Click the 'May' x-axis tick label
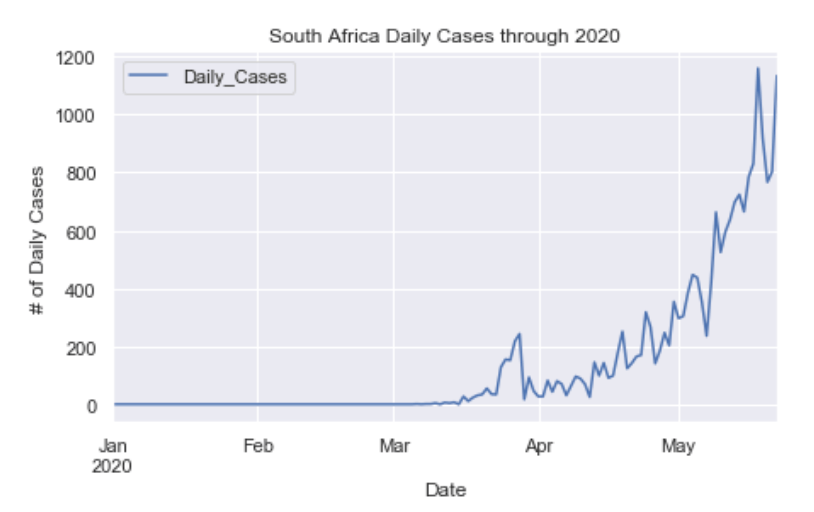 (x=679, y=445)
